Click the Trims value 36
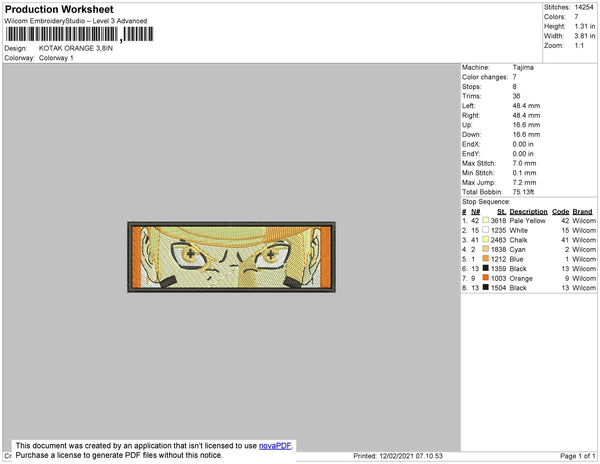Screen dimensions: 600x464 (516, 96)
